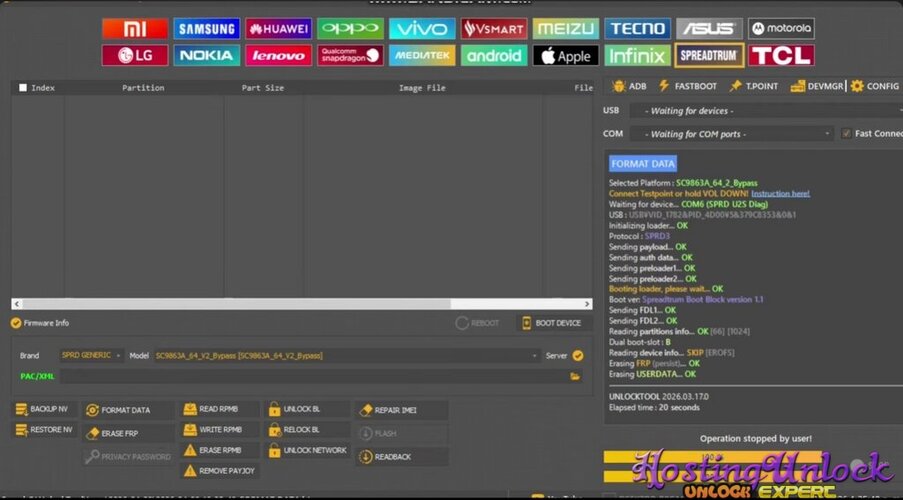Open the FASTBOOT tab
903x500 pixels.
688,86
